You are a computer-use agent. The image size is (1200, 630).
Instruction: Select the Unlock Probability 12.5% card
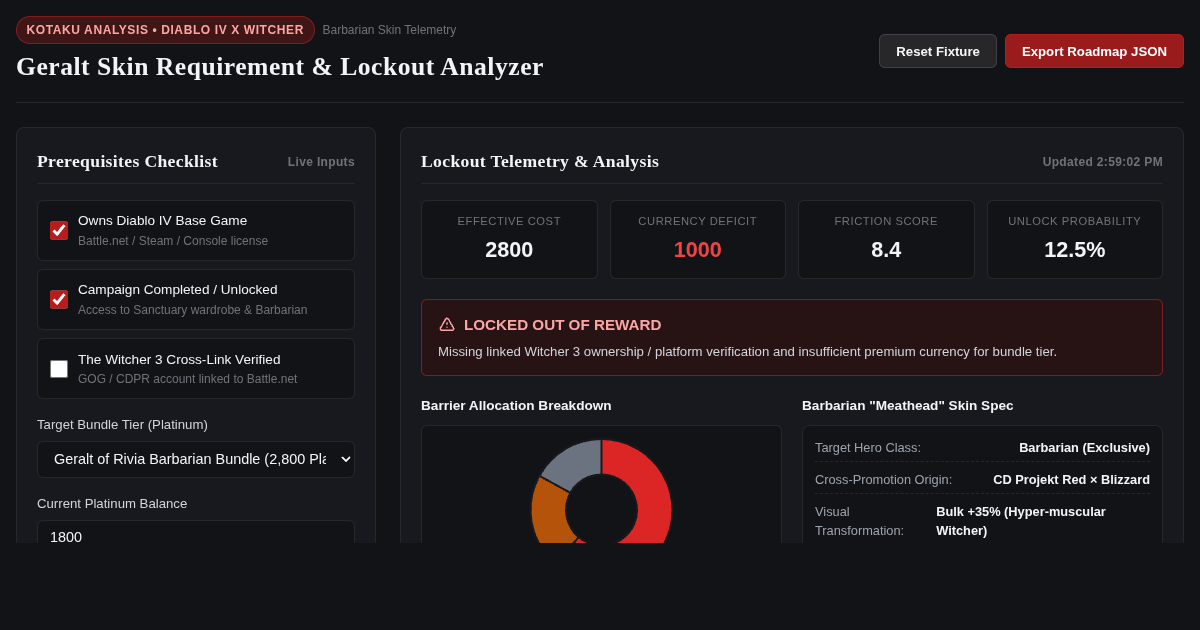(x=1075, y=239)
